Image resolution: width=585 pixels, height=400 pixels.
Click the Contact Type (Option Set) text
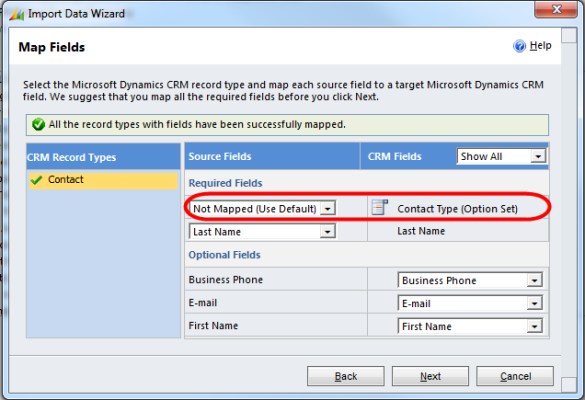coord(457,209)
